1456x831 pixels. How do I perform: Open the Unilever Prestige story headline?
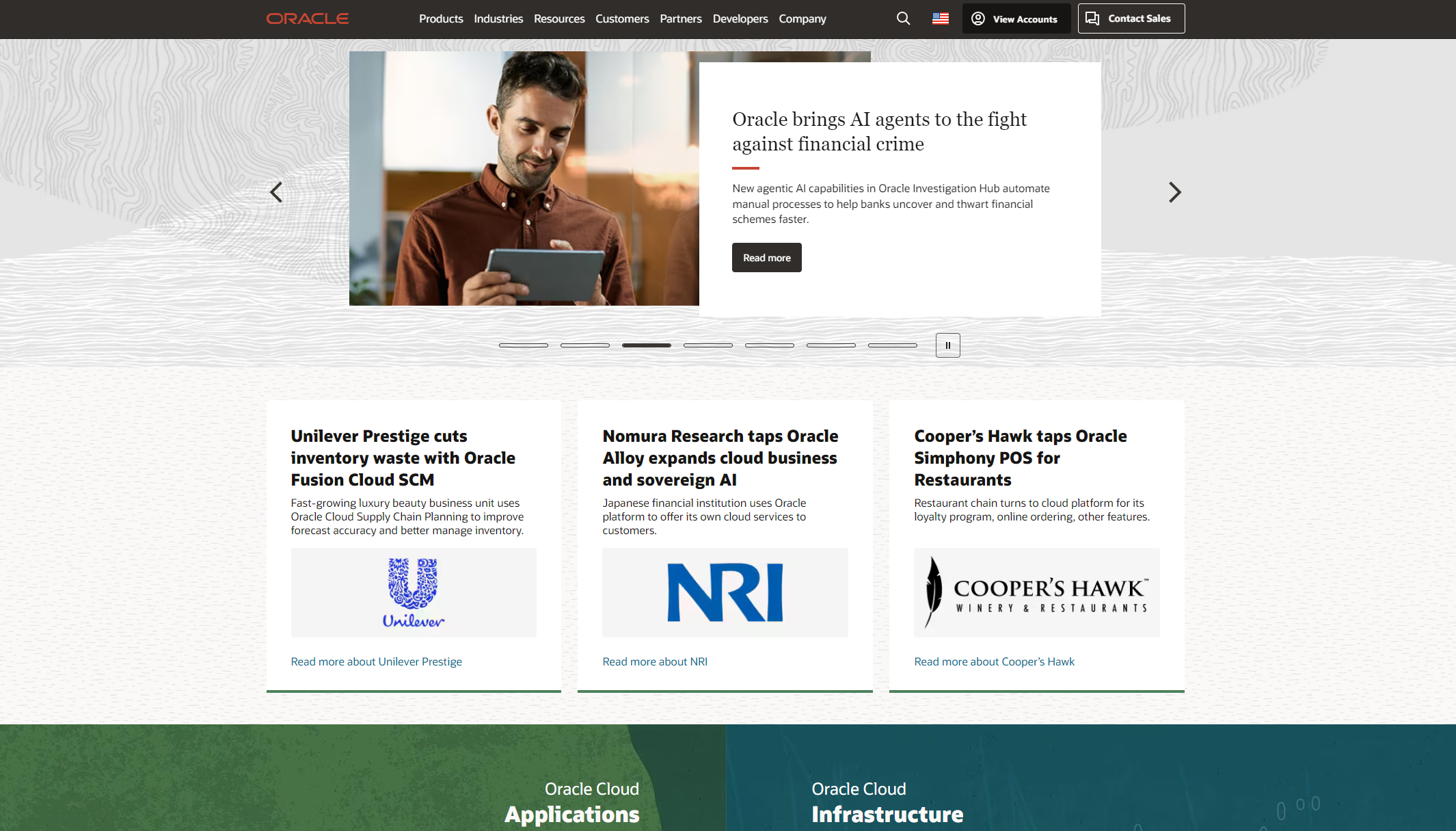pos(403,458)
